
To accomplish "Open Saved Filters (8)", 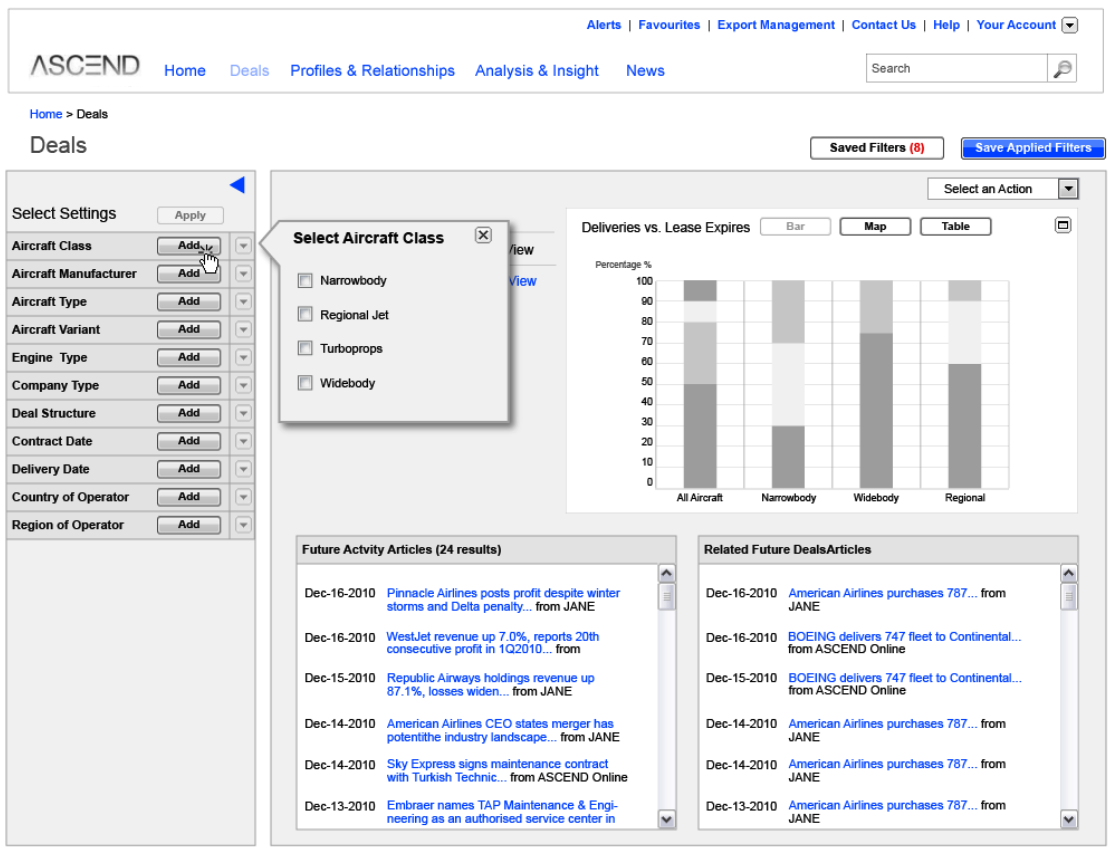I will (x=877, y=148).
